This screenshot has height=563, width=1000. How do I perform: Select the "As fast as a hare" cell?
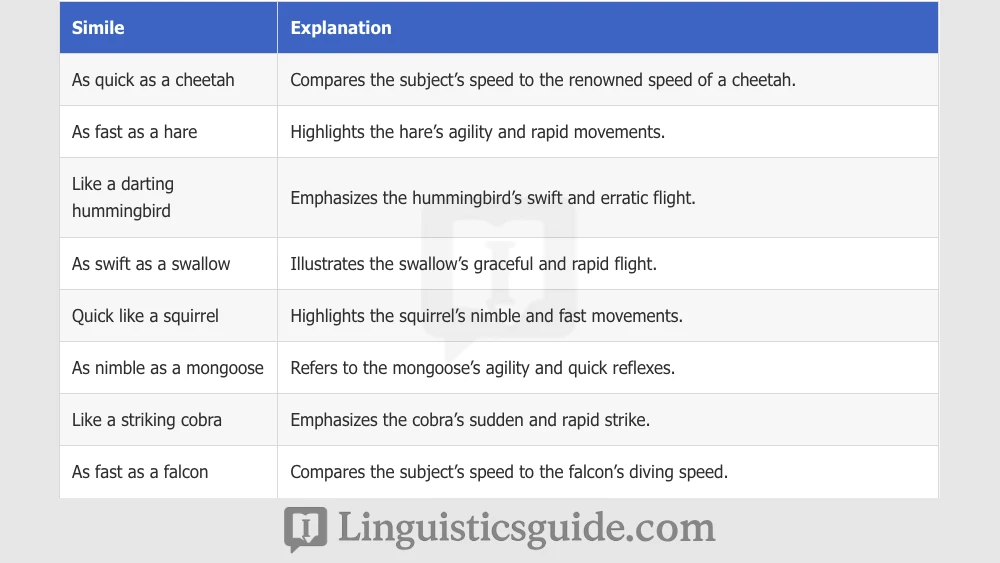[135, 132]
